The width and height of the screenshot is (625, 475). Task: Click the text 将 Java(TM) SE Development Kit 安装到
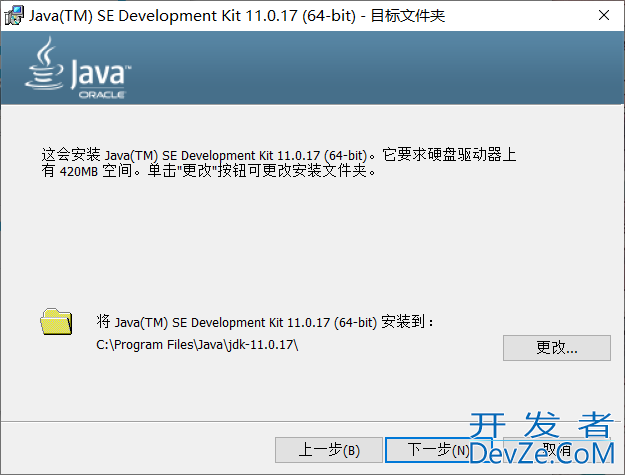[x=264, y=322]
